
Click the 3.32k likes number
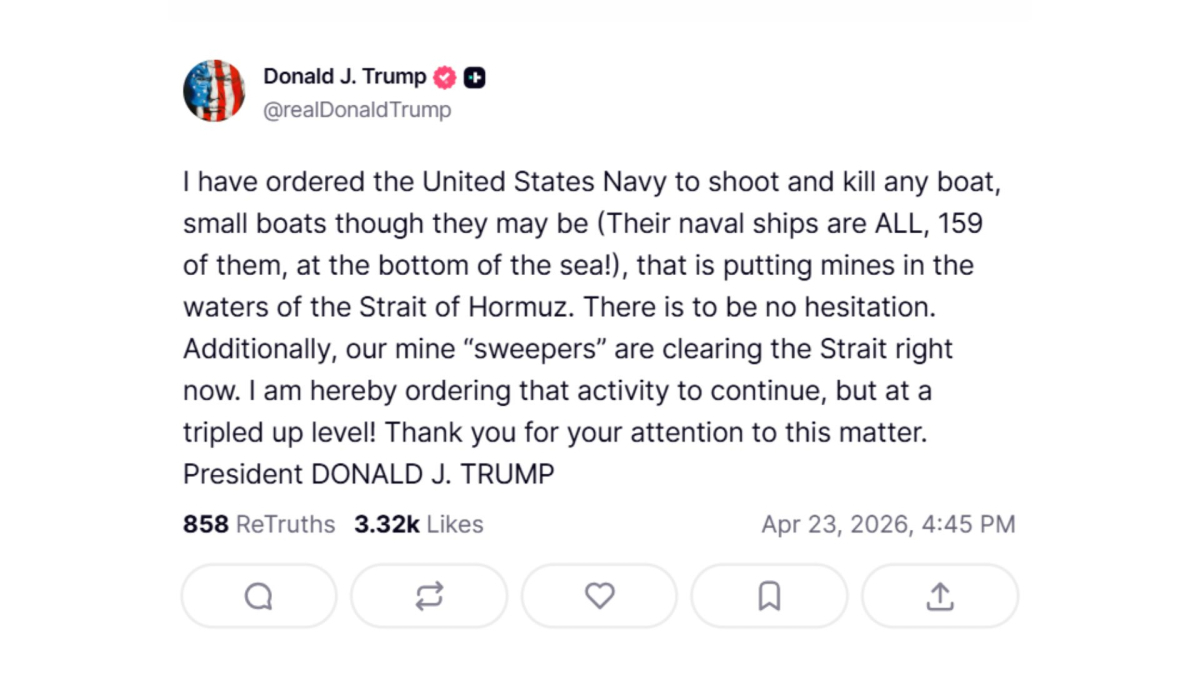(x=386, y=524)
